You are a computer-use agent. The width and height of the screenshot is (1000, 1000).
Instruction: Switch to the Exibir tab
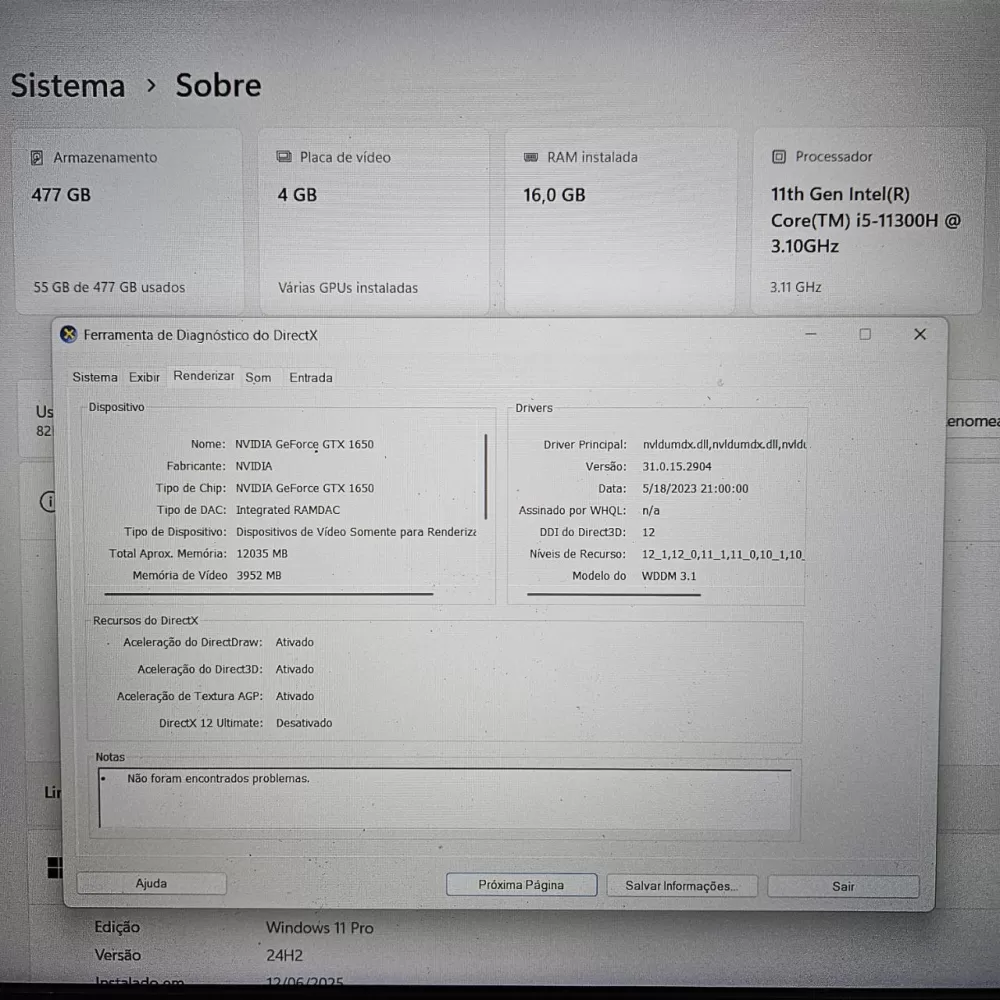coord(144,377)
